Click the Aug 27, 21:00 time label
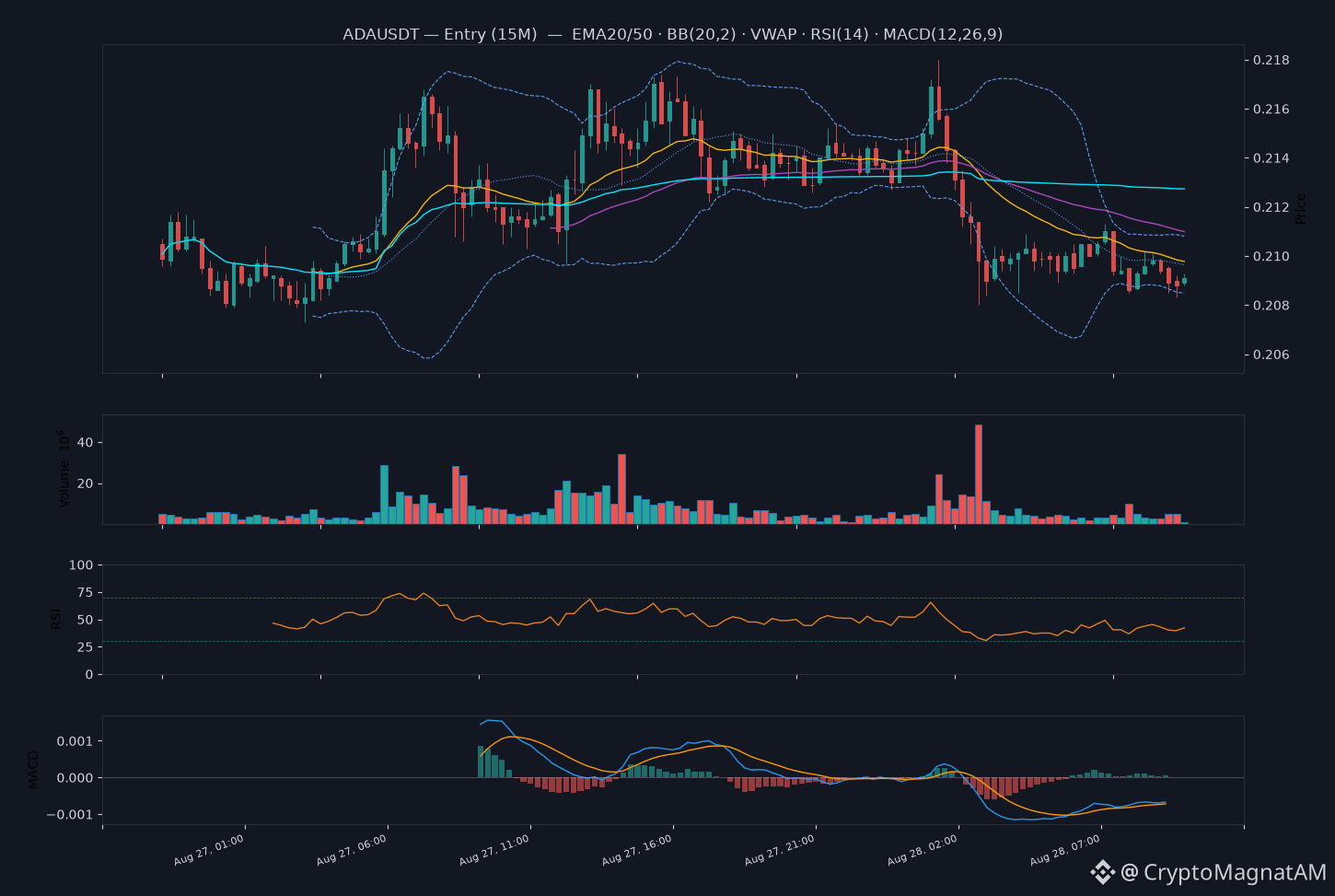Viewport: 1335px width, 896px height. pyautogui.click(x=780, y=849)
